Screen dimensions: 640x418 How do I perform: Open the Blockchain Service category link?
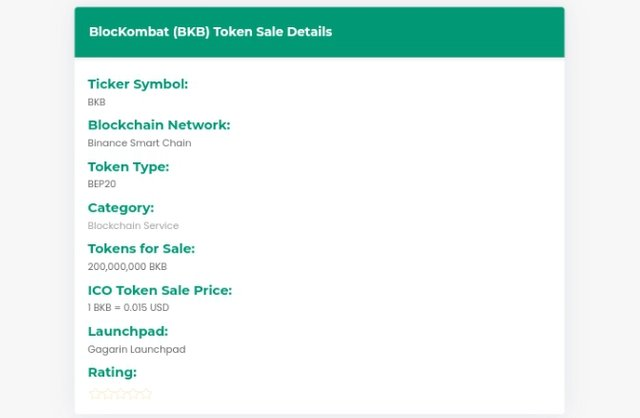coord(133,225)
